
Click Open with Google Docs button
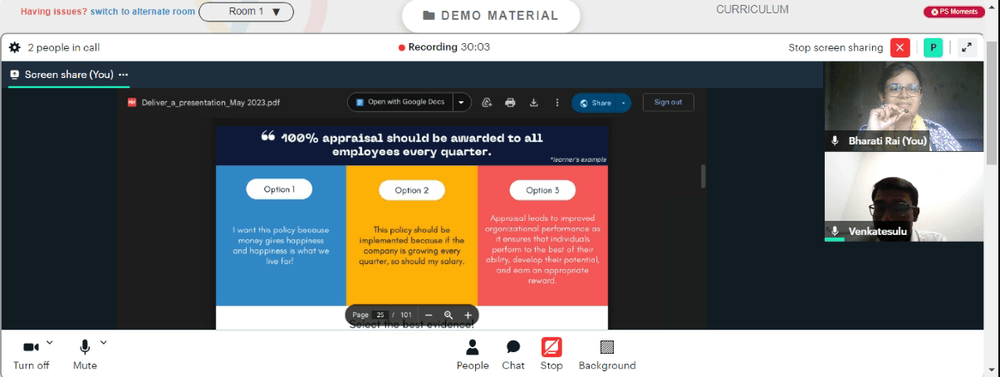click(x=400, y=102)
